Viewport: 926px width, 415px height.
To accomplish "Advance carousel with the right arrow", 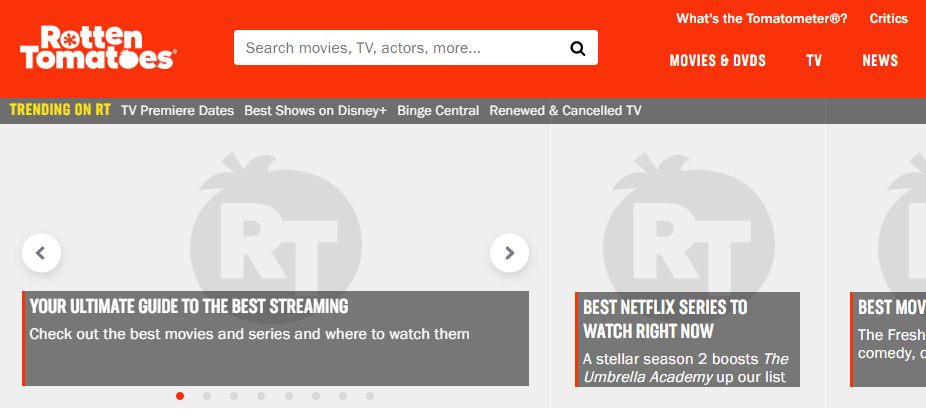I will click(x=509, y=253).
